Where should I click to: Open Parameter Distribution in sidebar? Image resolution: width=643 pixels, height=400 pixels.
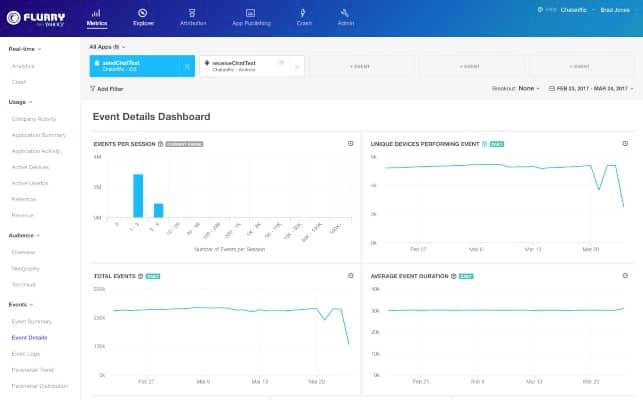pyautogui.click(x=40, y=386)
